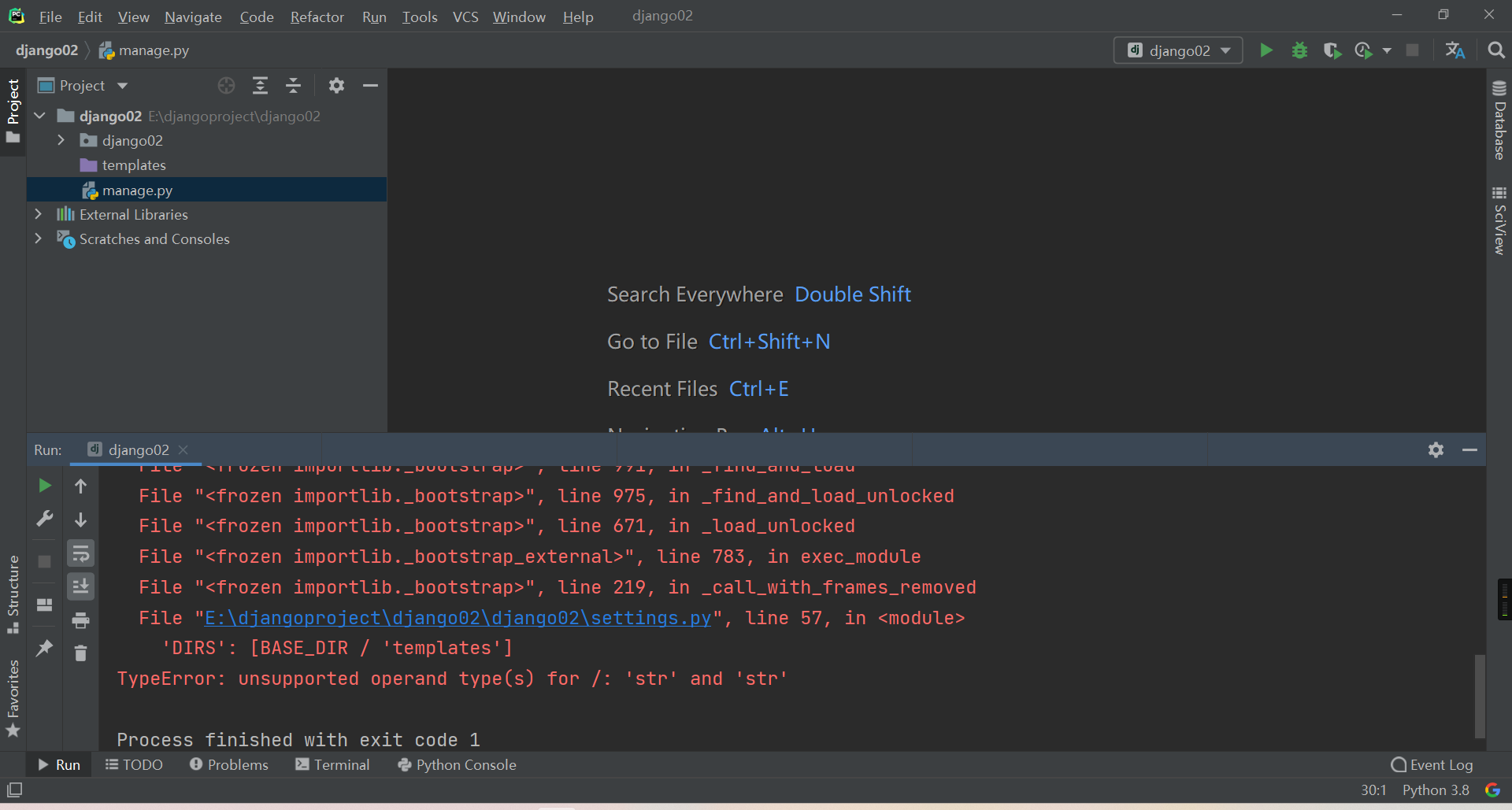1512x810 pixels.
Task: Minimize the Run tool window
Action: (1469, 449)
